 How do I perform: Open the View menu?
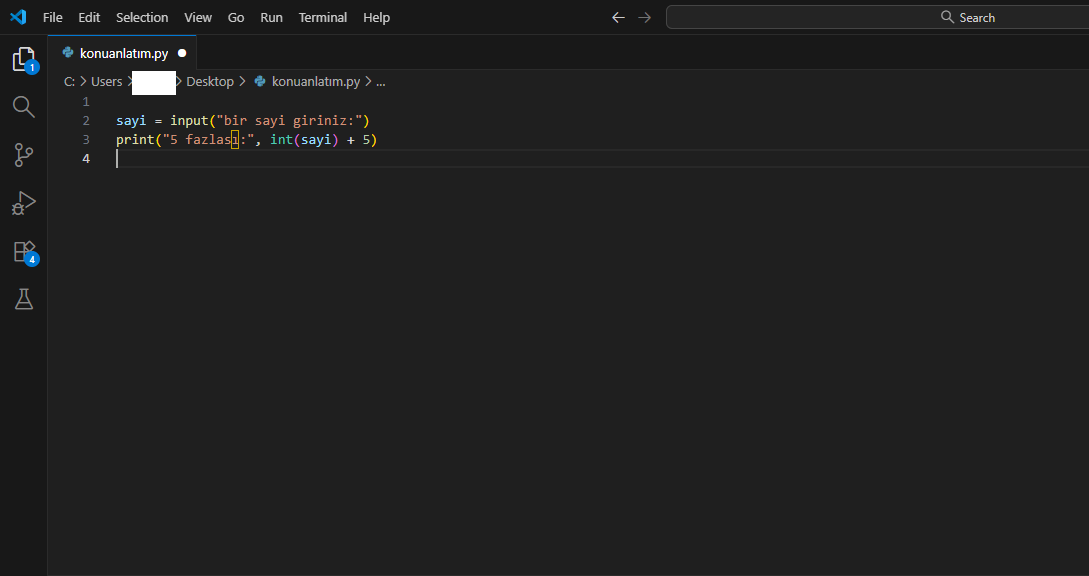[x=198, y=17]
